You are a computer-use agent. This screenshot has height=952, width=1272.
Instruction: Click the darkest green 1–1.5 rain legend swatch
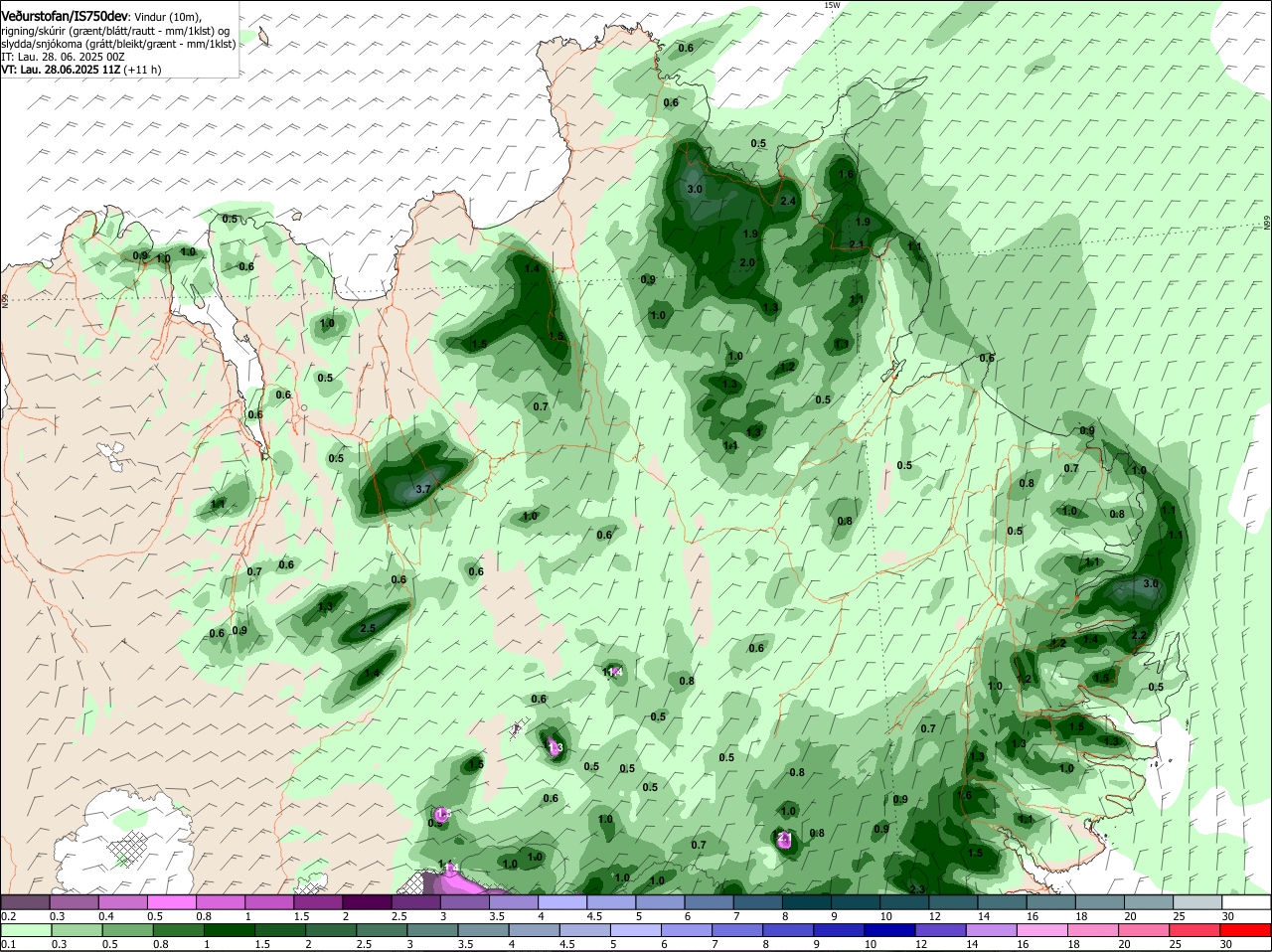click(x=231, y=930)
